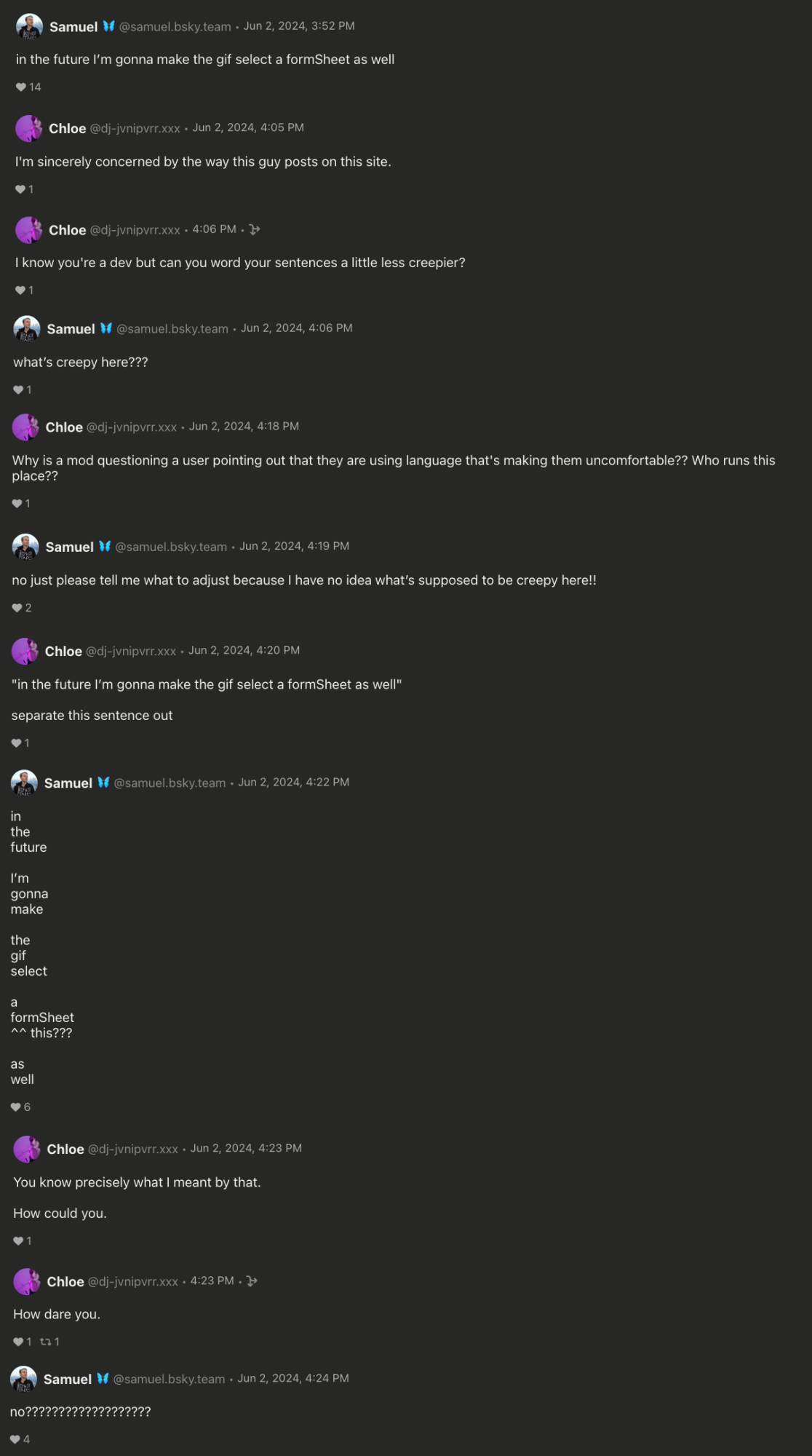Open @dj-jvnipvrr.xxx handle at 4:18 PM

pyautogui.click(x=132, y=427)
